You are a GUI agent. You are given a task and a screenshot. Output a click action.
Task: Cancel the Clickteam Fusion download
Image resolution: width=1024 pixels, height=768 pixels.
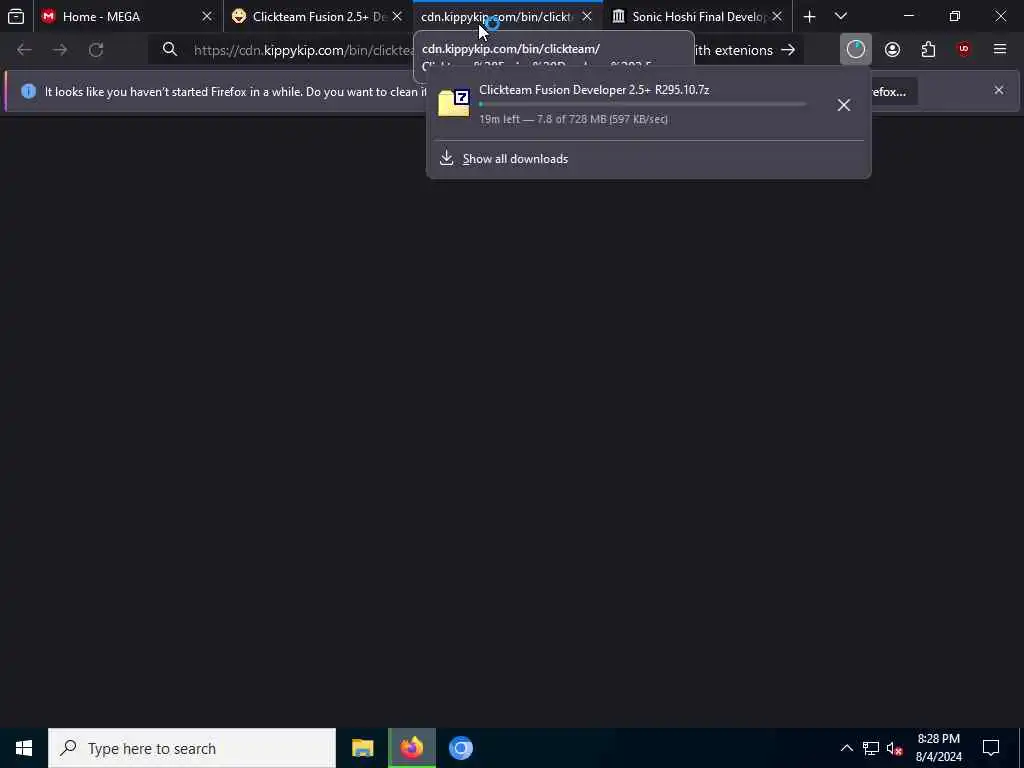coord(844,104)
